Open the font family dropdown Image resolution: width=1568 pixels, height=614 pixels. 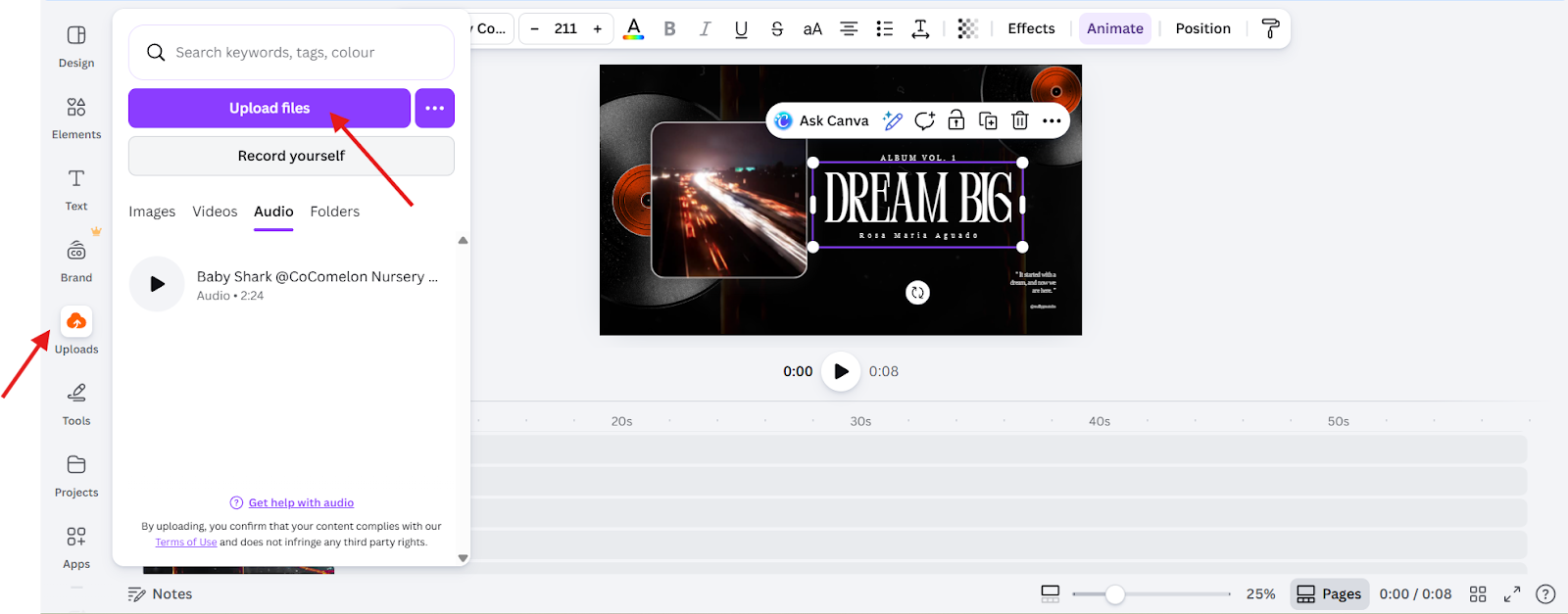point(489,28)
